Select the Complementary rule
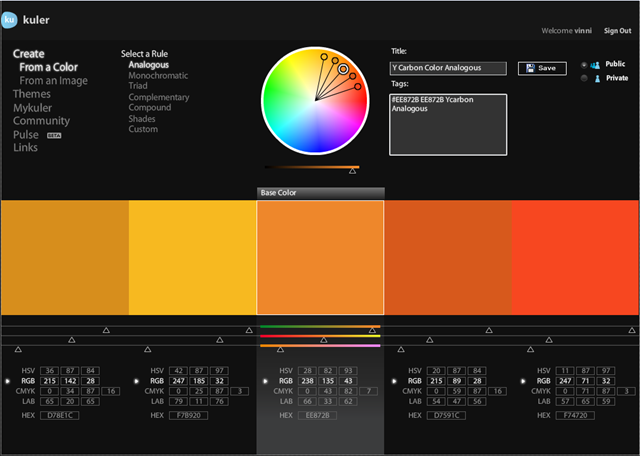640x456 pixels. (x=159, y=97)
